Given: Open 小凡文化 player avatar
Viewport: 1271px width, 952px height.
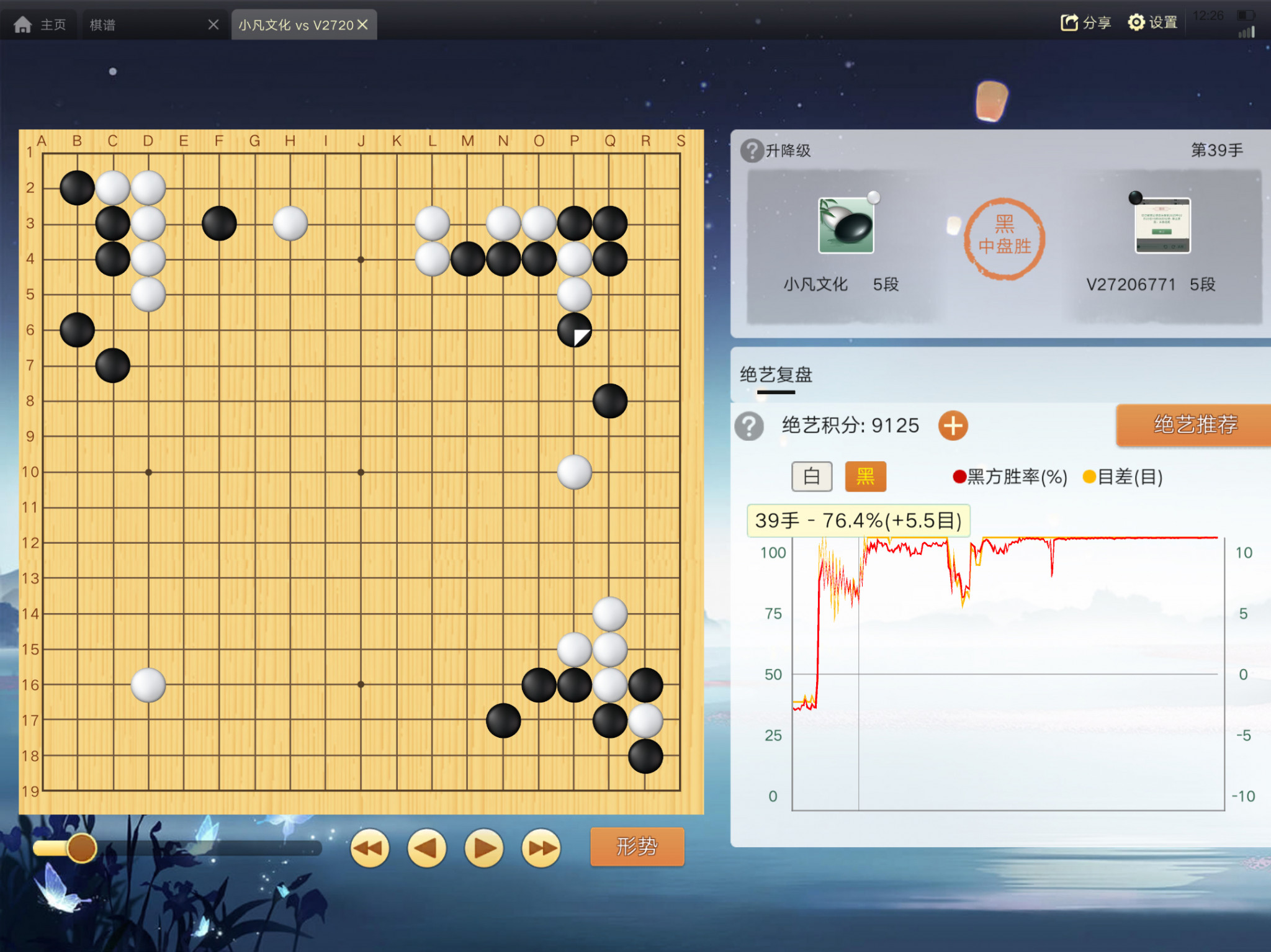Looking at the screenshot, I should click(846, 225).
